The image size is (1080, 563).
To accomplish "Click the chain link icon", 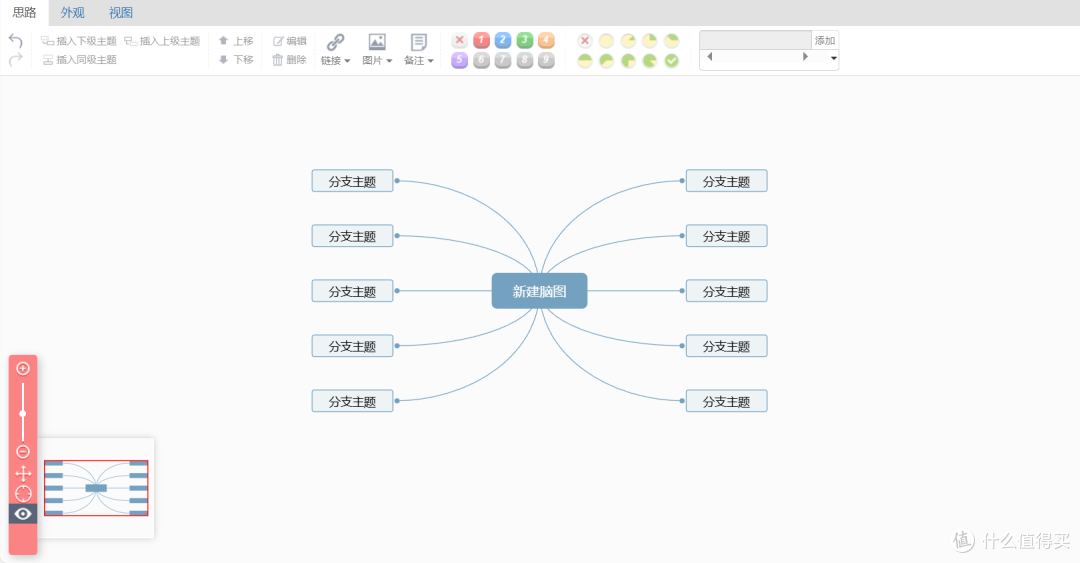I will (x=335, y=42).
